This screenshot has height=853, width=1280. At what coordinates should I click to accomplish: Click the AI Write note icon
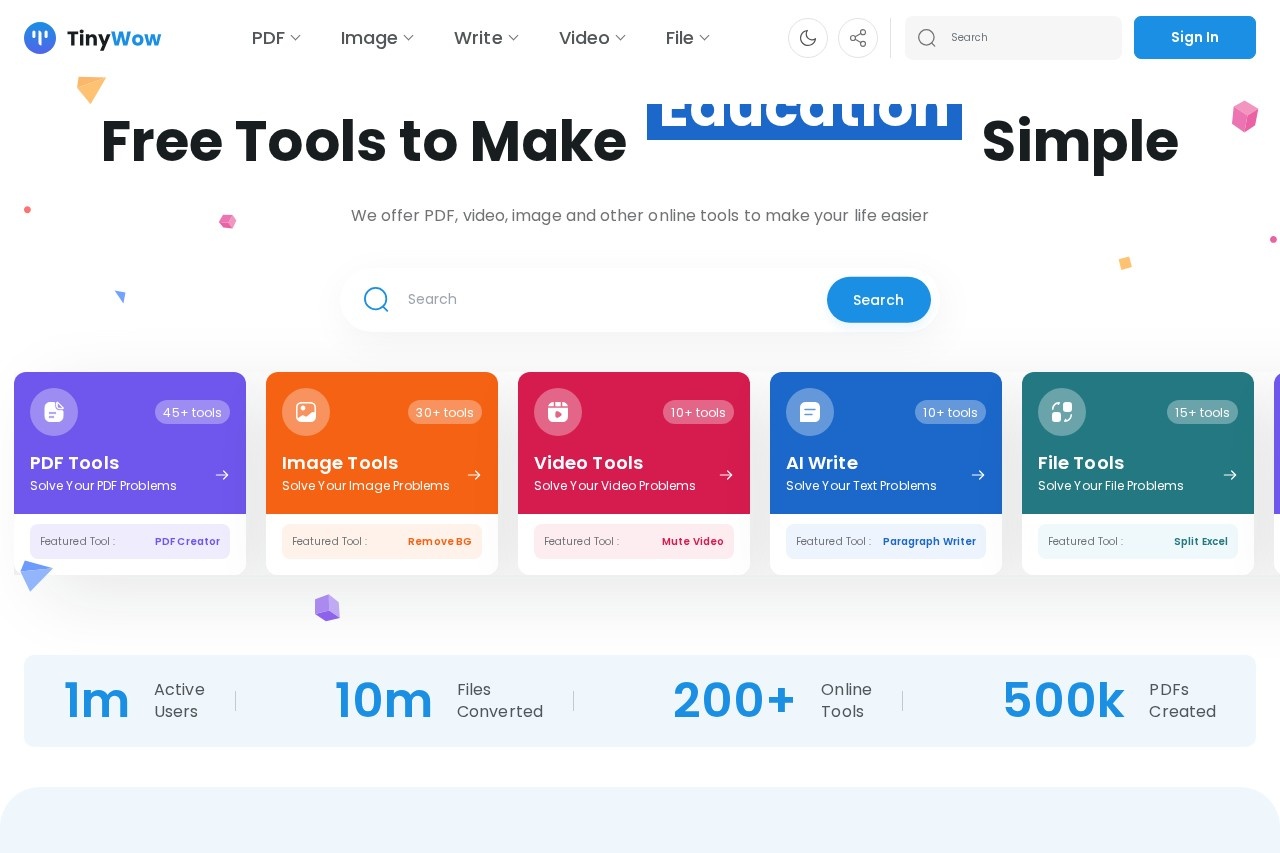pos(810,412)
